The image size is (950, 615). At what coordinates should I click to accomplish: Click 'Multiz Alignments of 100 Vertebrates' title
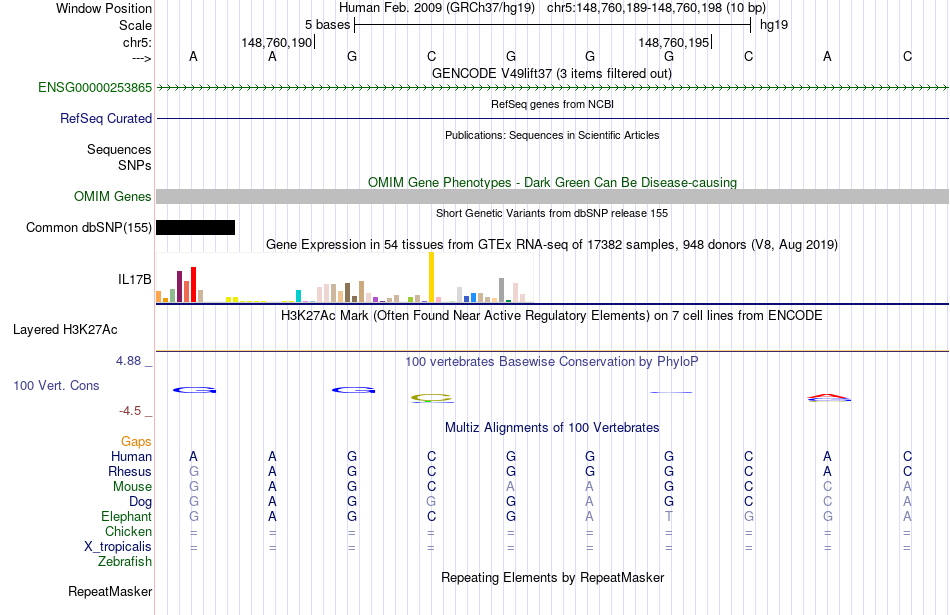point(552,428)
